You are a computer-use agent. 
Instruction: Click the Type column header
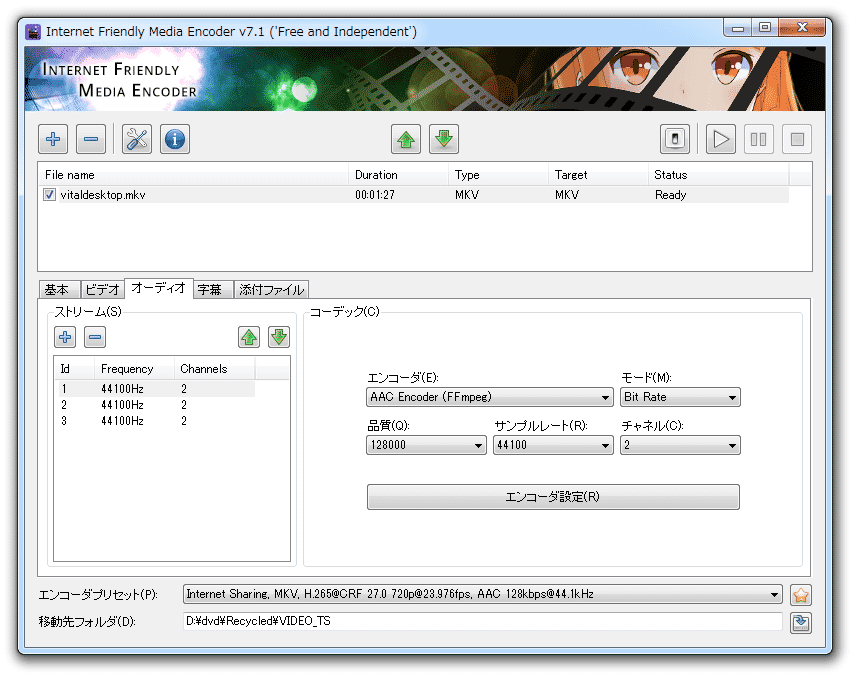point(498,175)
